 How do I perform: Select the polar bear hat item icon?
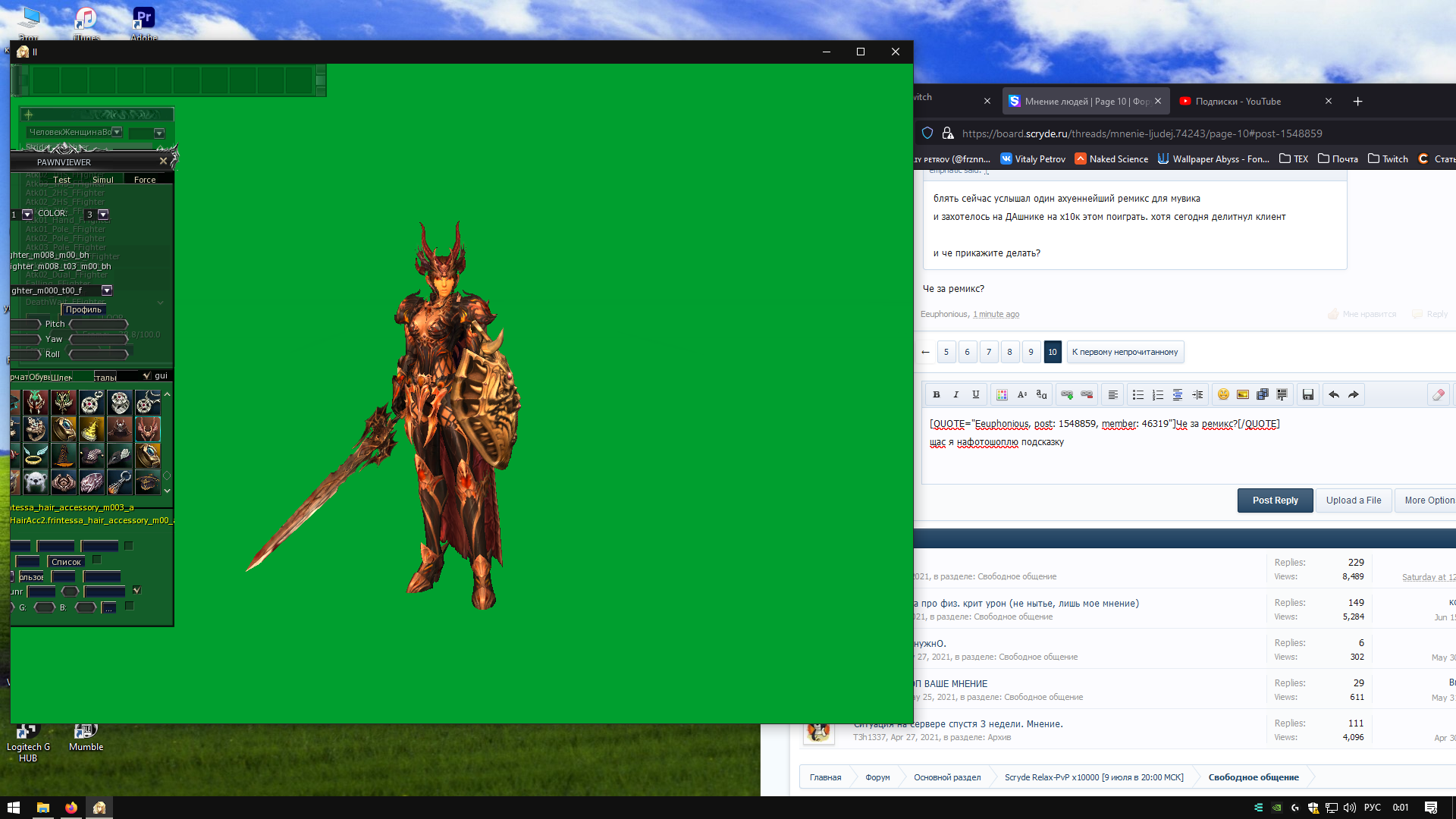point(36,482)
